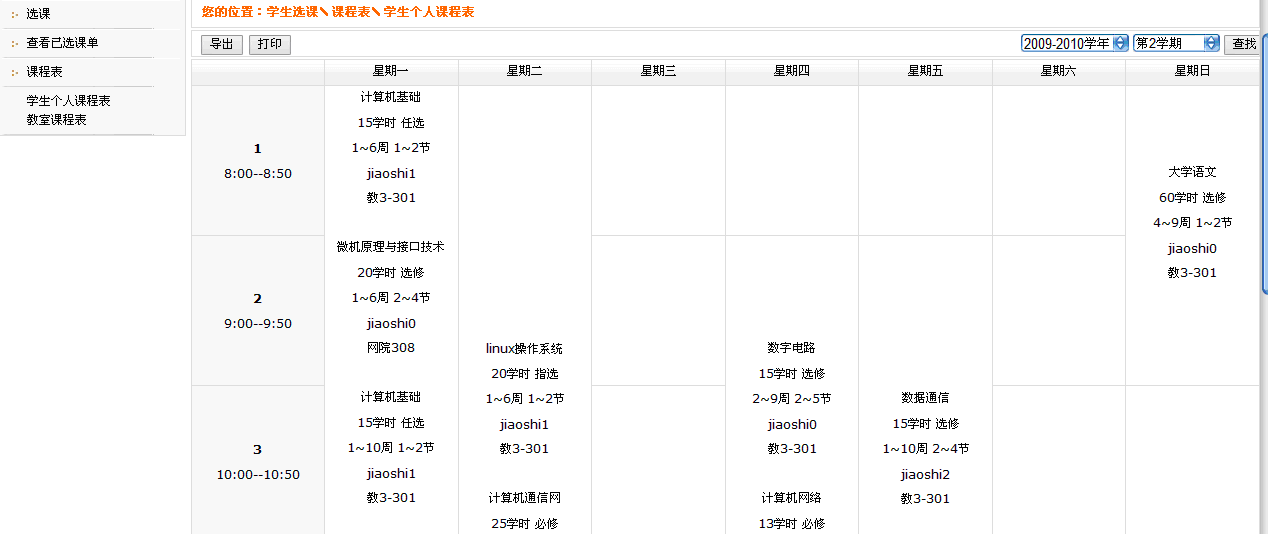The height and width of the screenshot is (534, 1268).
Task: Expand the 课程表 sidebar section
Action: click(x=45, y=73)
